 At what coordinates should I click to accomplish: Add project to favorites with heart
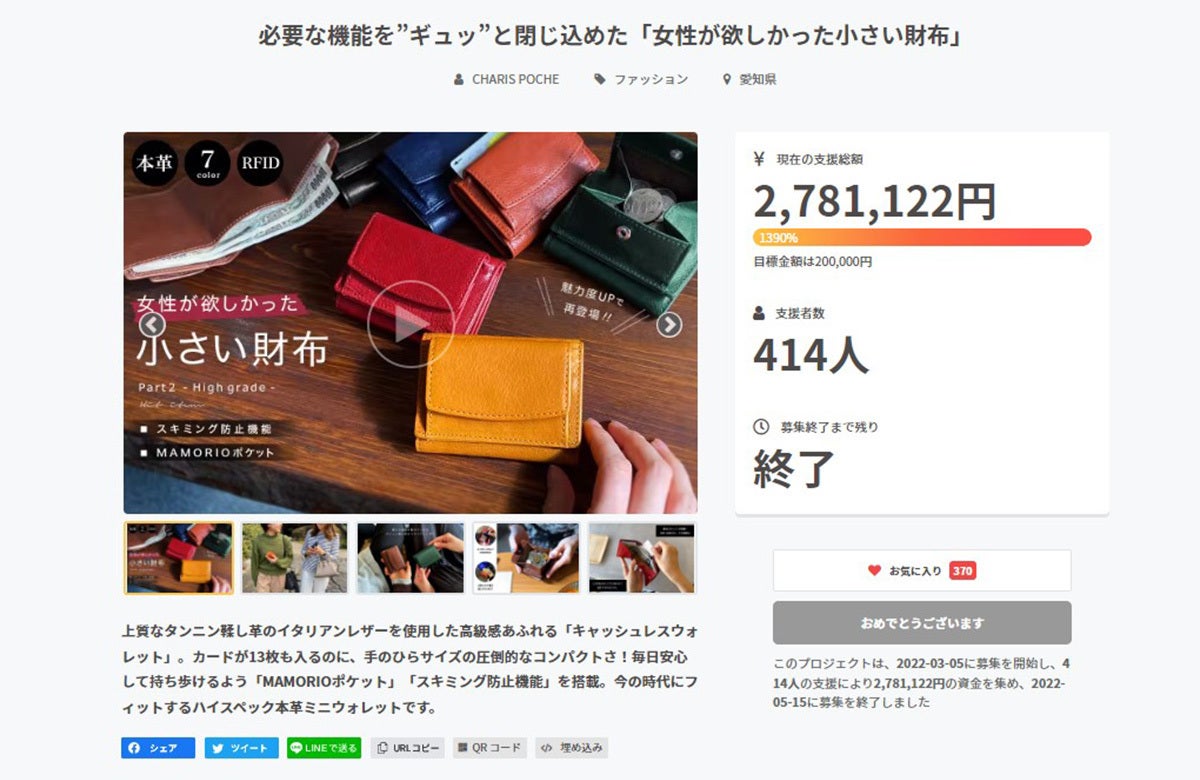[x=922, y=570]
